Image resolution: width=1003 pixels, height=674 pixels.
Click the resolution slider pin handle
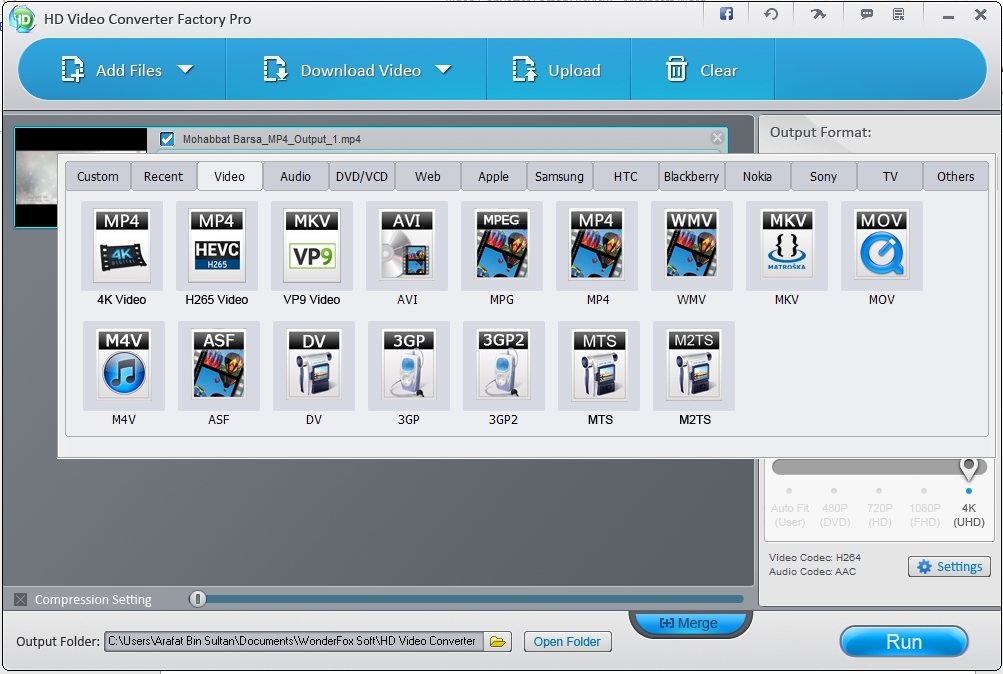969,468
